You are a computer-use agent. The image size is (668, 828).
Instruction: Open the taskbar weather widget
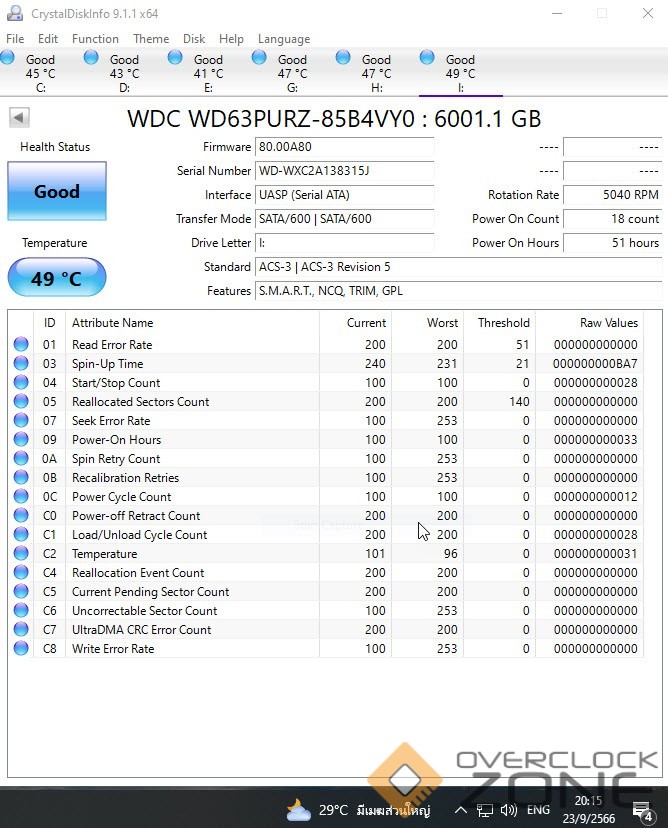pos(358,810)
